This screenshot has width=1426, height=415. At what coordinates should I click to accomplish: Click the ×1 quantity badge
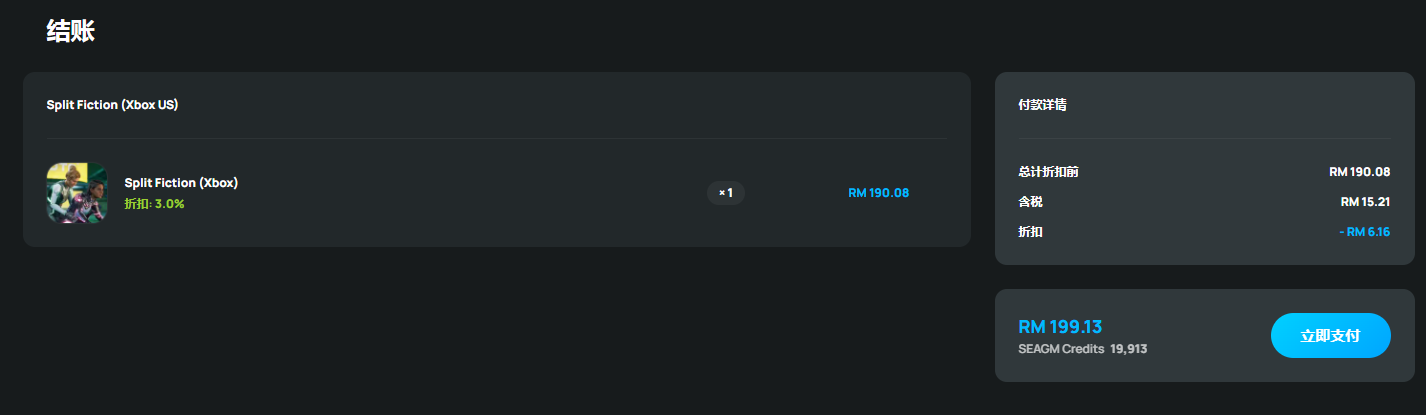tap(726, 193)
